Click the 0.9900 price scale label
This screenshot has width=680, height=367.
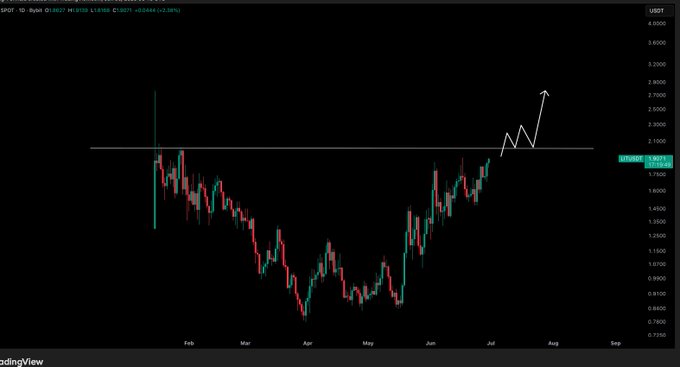point(657,279)
